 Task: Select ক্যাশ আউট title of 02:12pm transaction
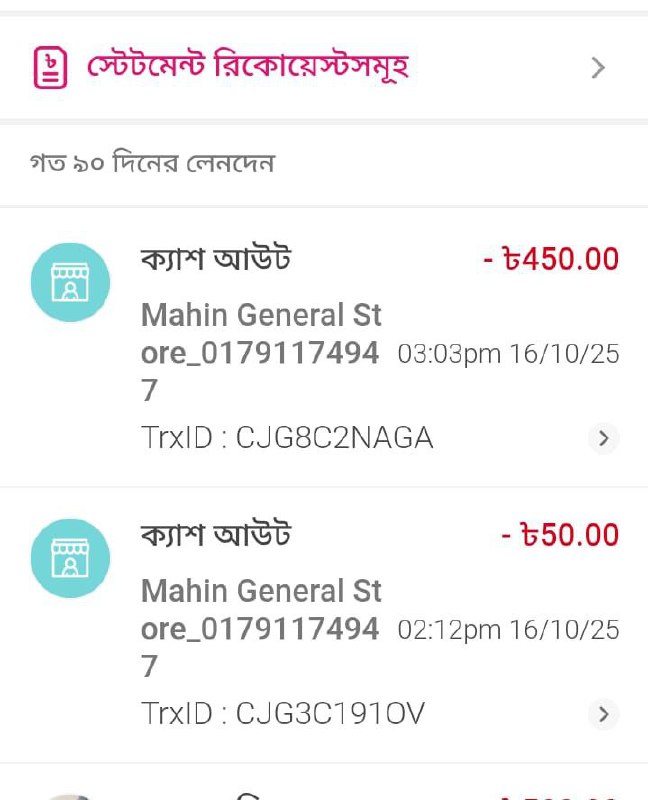216,536
